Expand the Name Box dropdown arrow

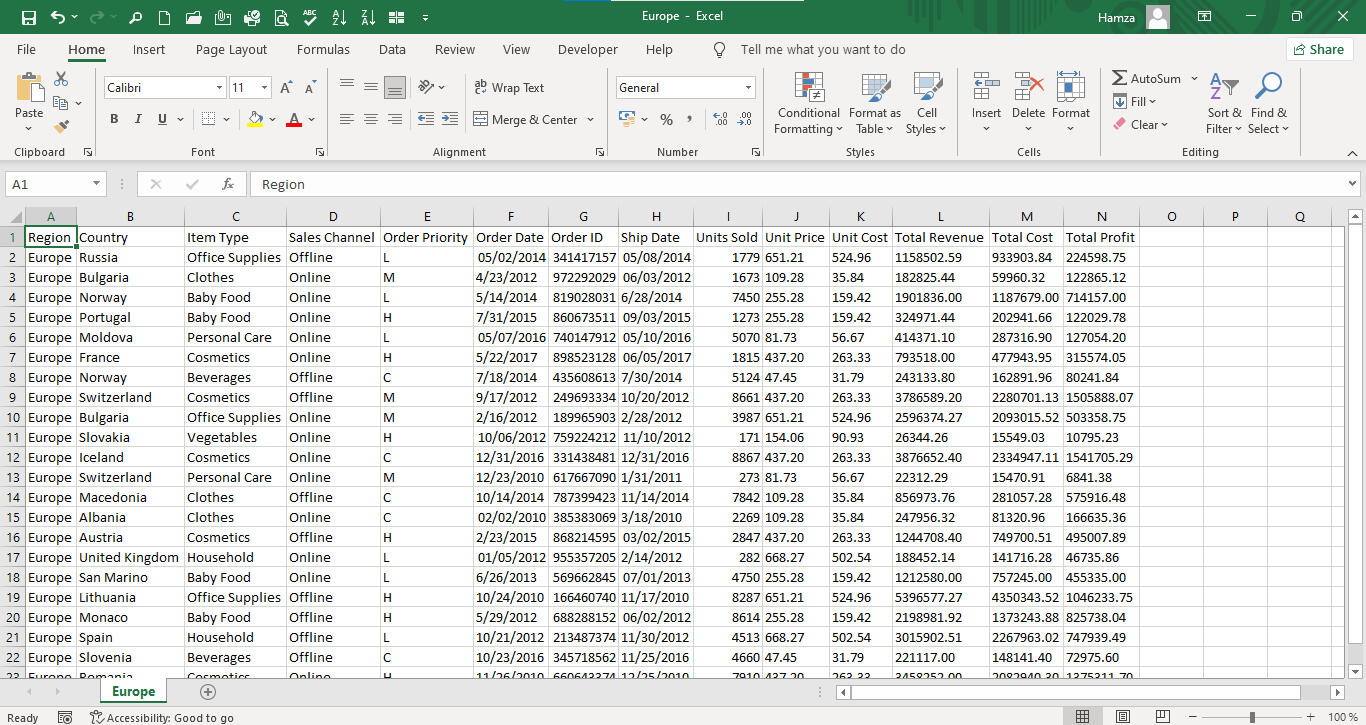tap(96, 184)
